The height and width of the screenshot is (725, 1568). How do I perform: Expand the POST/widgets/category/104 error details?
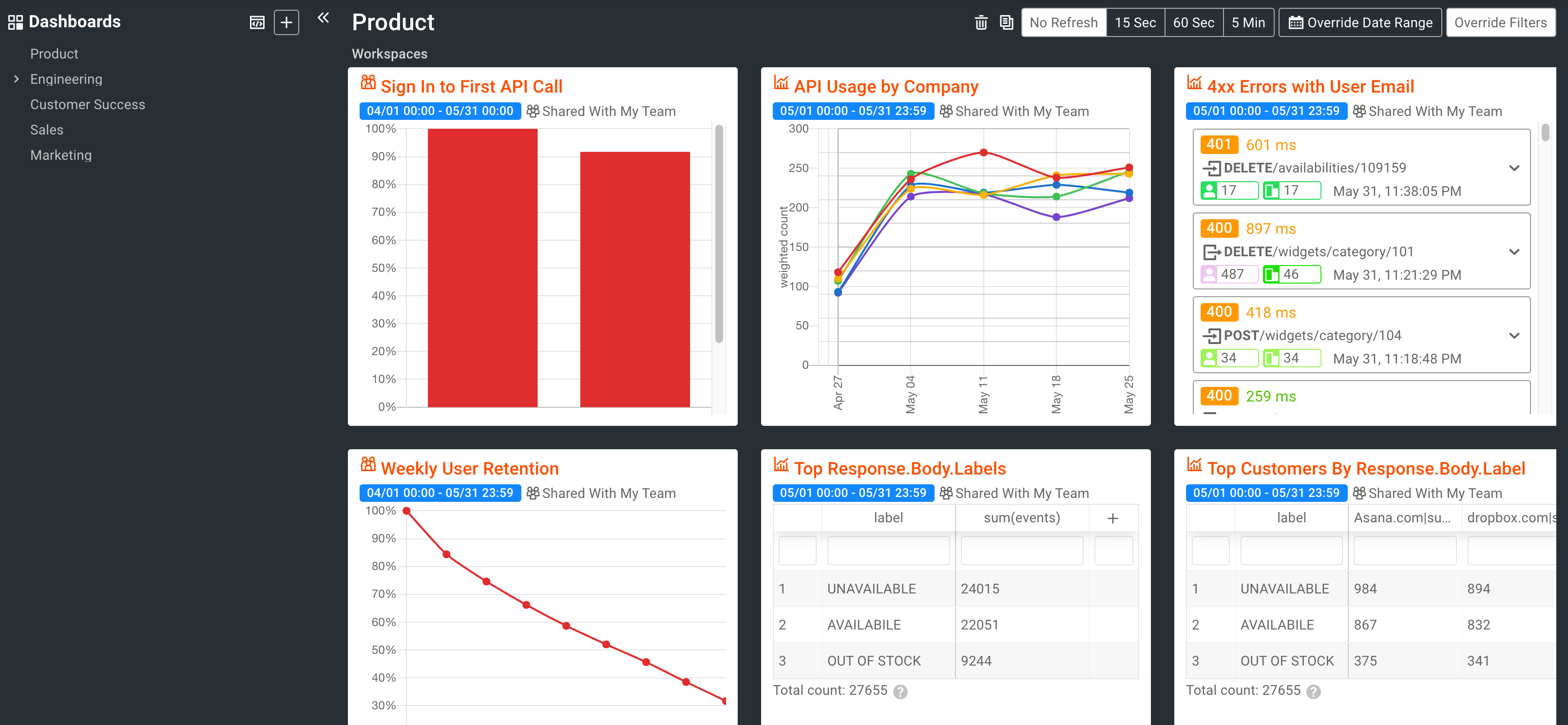pos(1514,335)
